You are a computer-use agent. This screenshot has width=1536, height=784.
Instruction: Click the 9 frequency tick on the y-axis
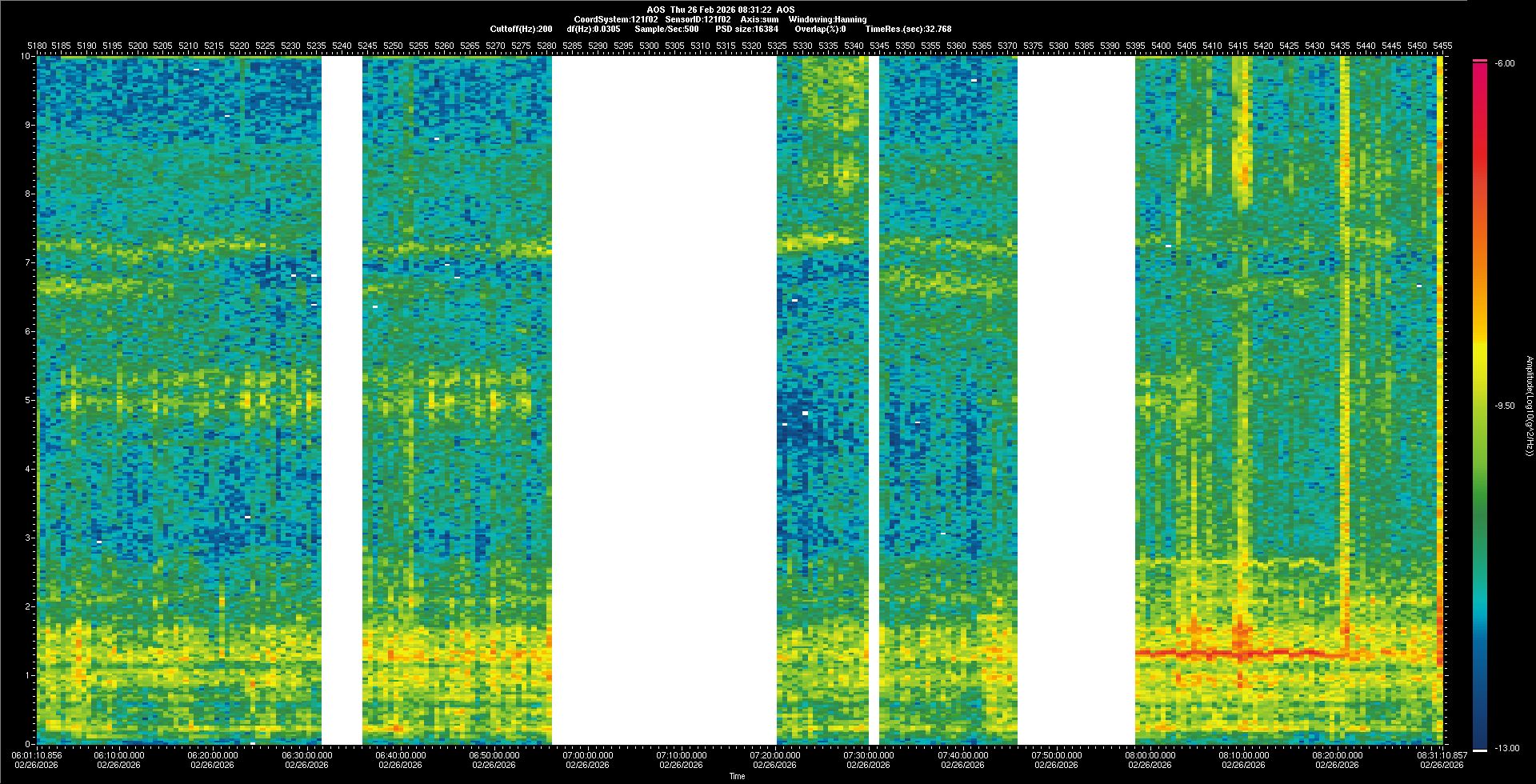coord(29,125)
